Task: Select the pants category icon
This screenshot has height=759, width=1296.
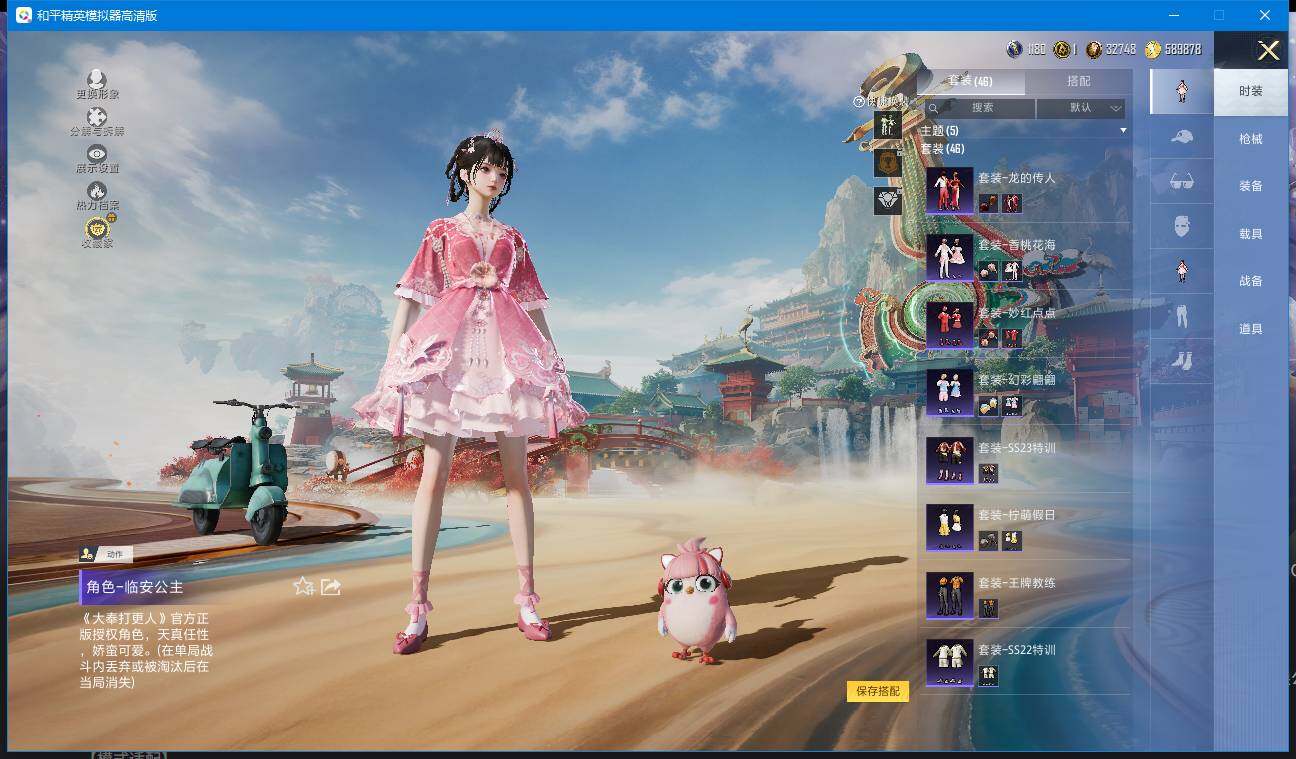Action: click(x=1181, y=316)
